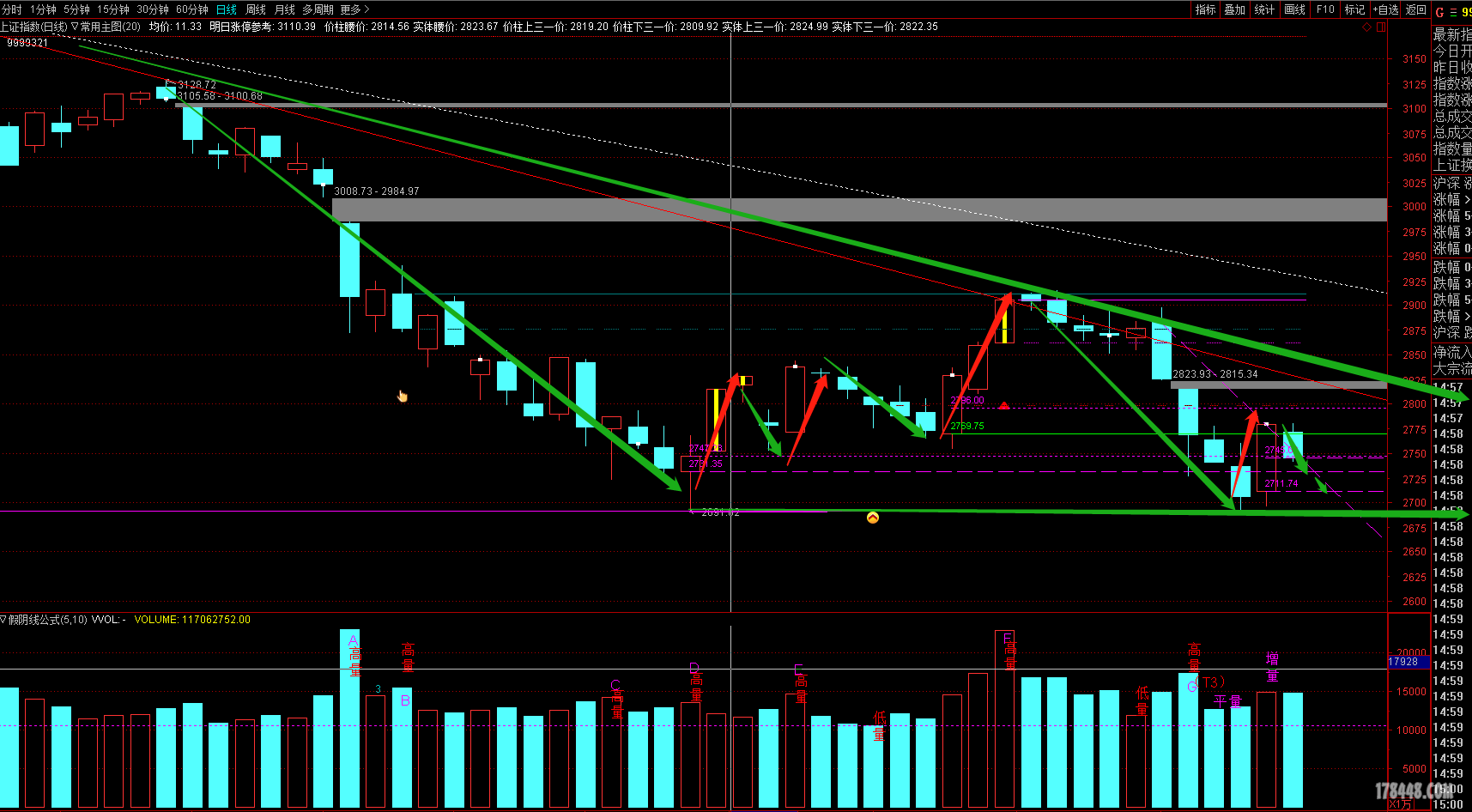
Task: Click the 3105.58 - 3100.68 gap label
Action: 220,96
